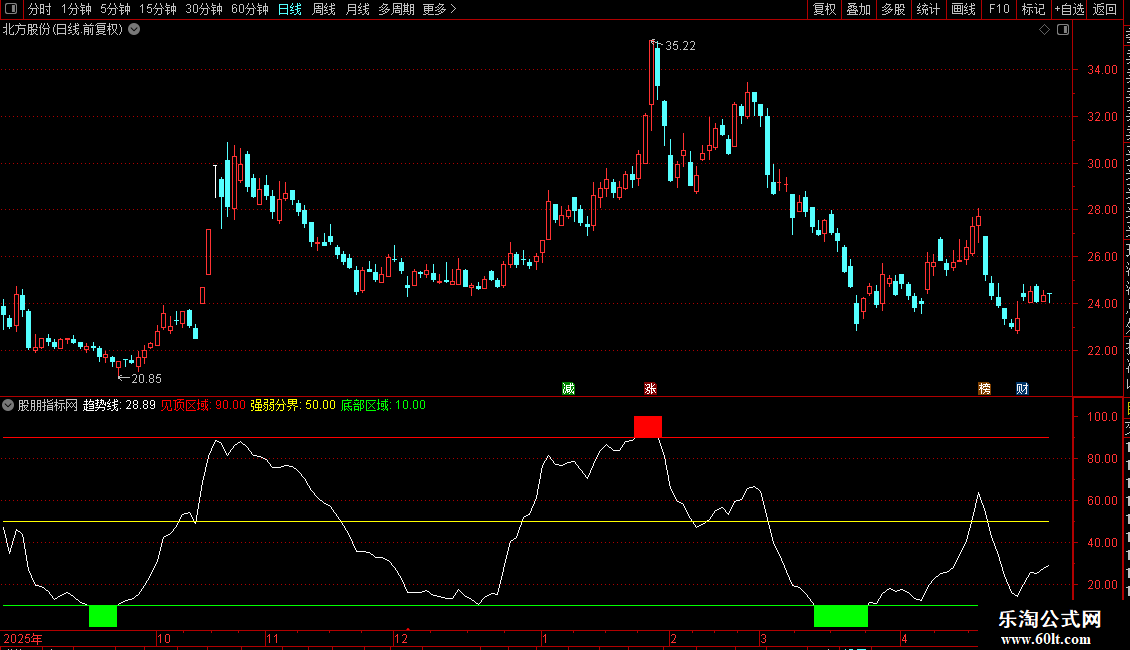Click the 复权 button
The height and width of the screenshot is (650, 1130).
click(824, 9)
